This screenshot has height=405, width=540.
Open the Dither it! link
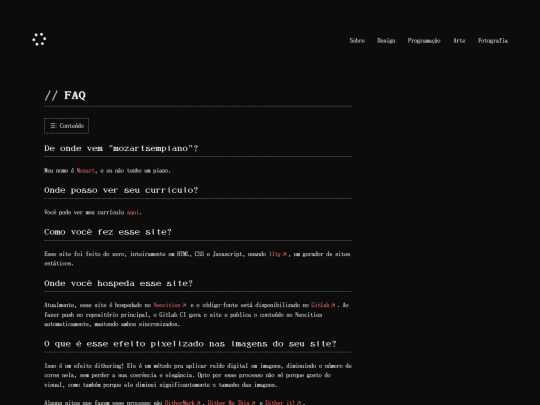pos(283,402)
